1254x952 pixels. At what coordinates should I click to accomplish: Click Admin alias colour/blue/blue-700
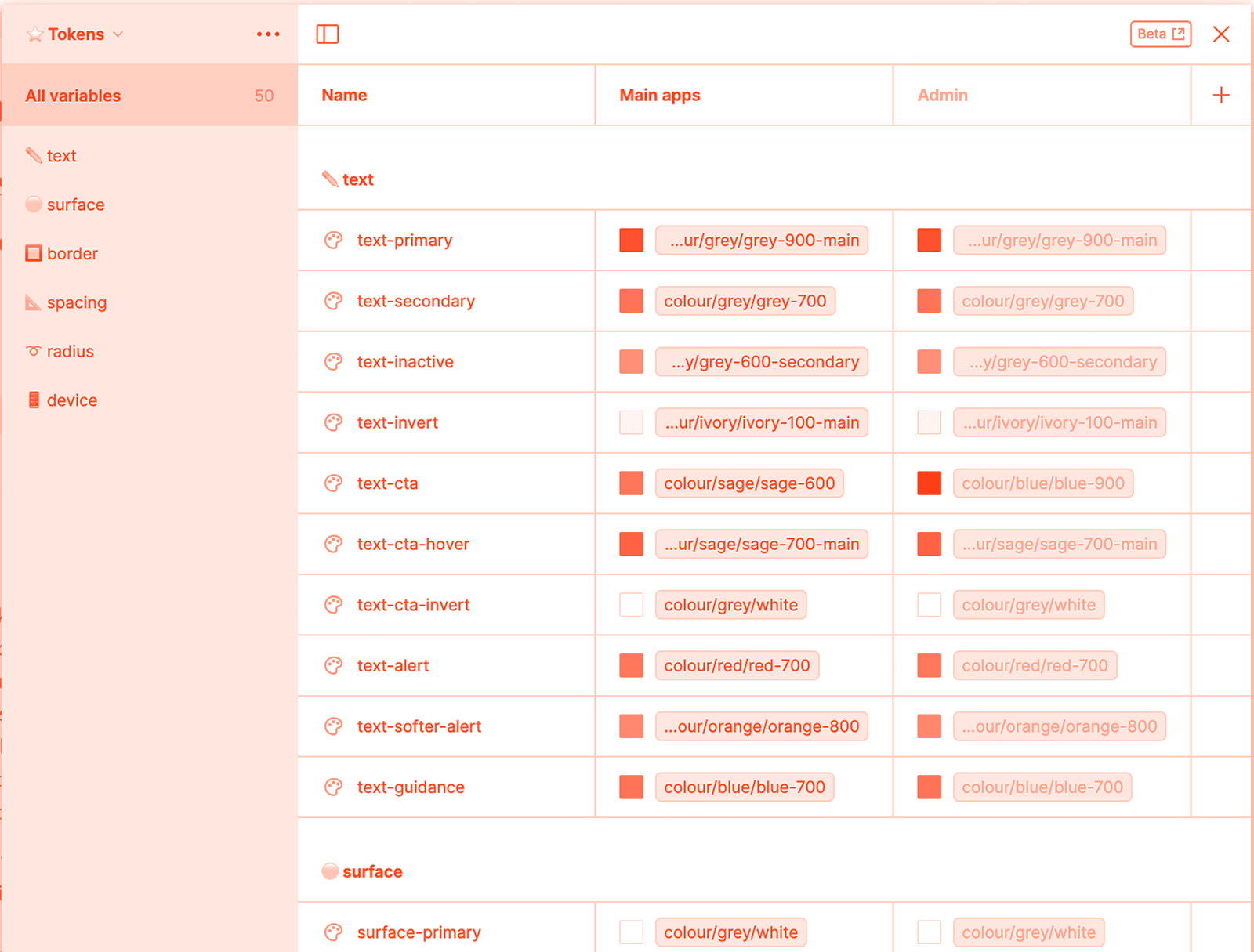tap(1042, 787)
